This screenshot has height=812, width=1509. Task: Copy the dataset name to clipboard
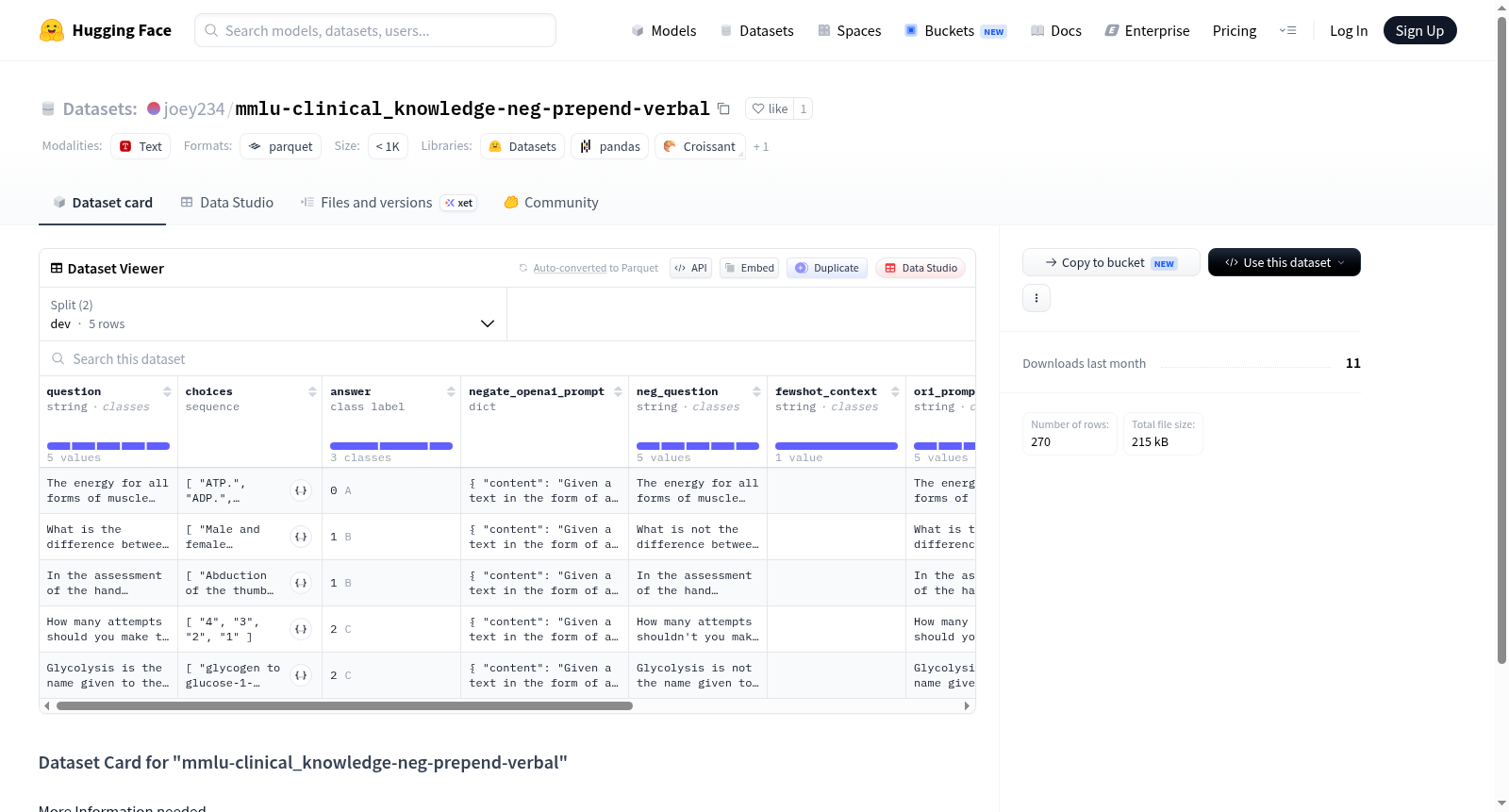pos(723,108)
